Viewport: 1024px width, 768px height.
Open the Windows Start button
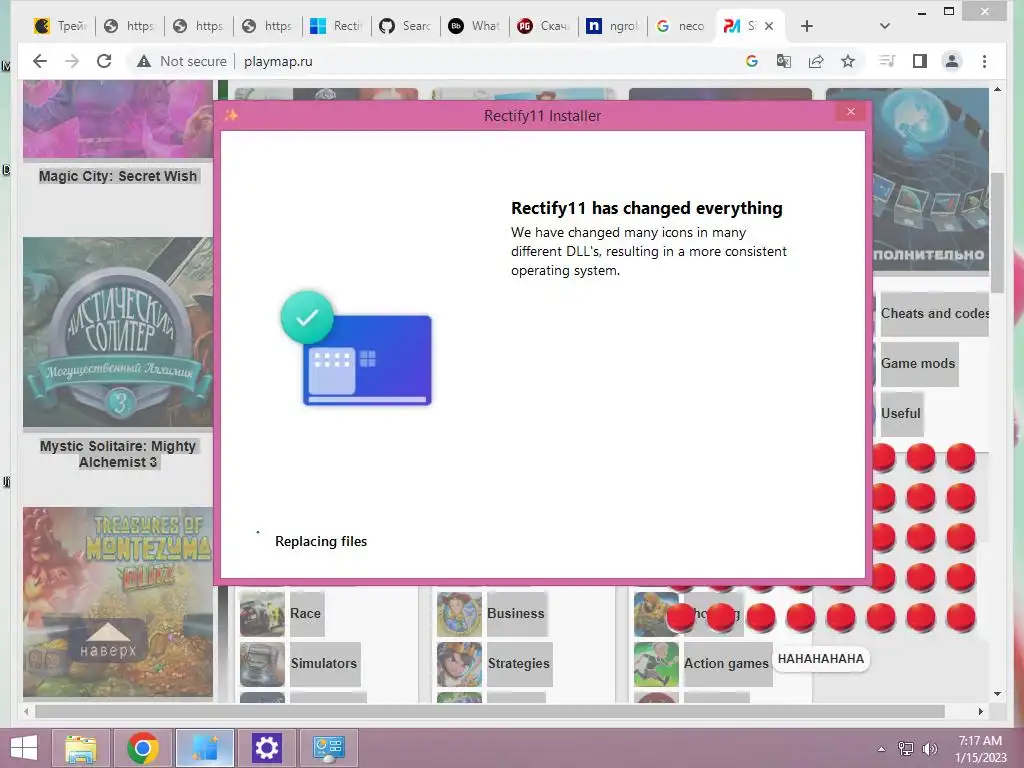click(x=24, y=748)
